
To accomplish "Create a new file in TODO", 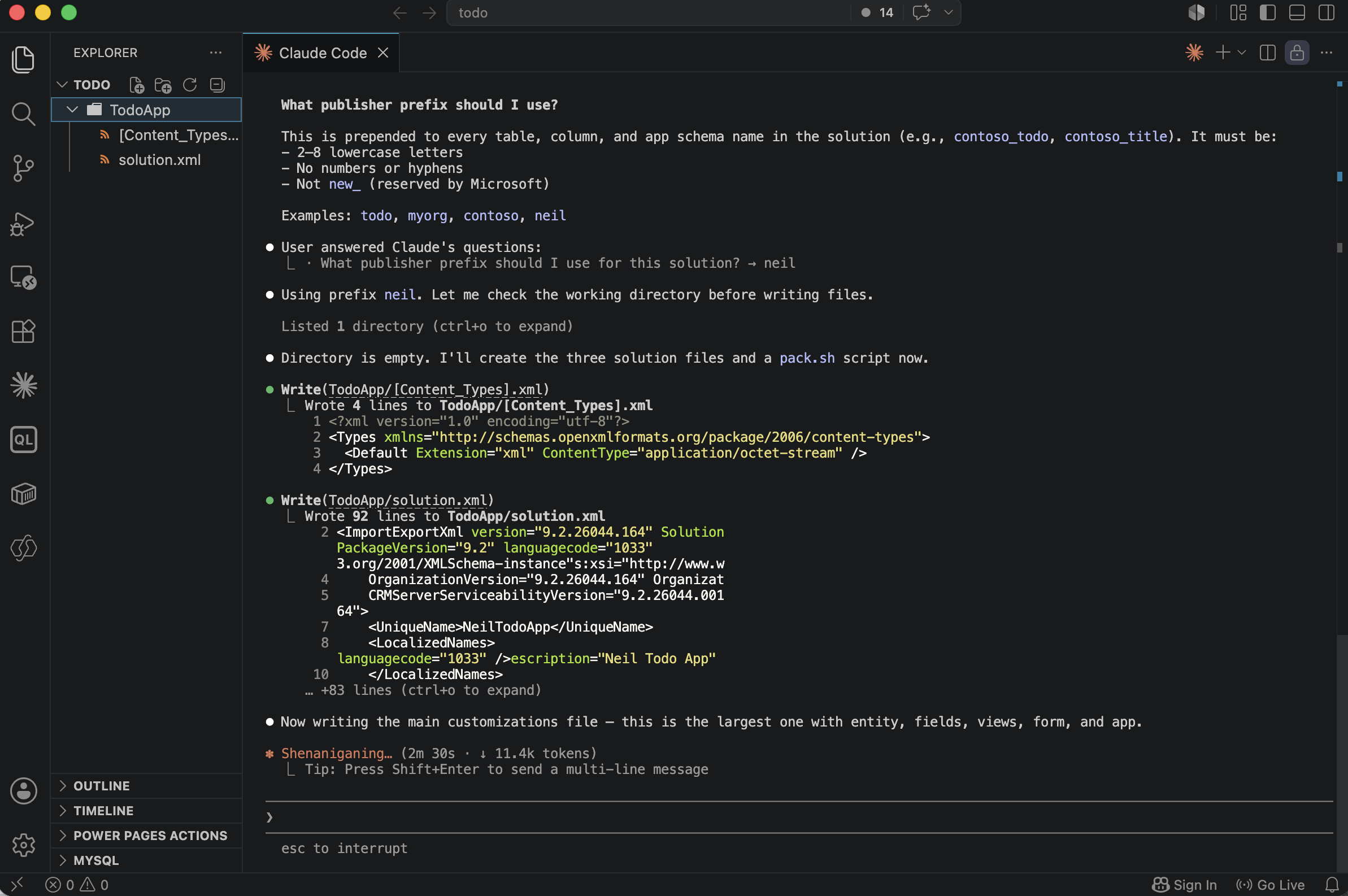I will 137,85.
